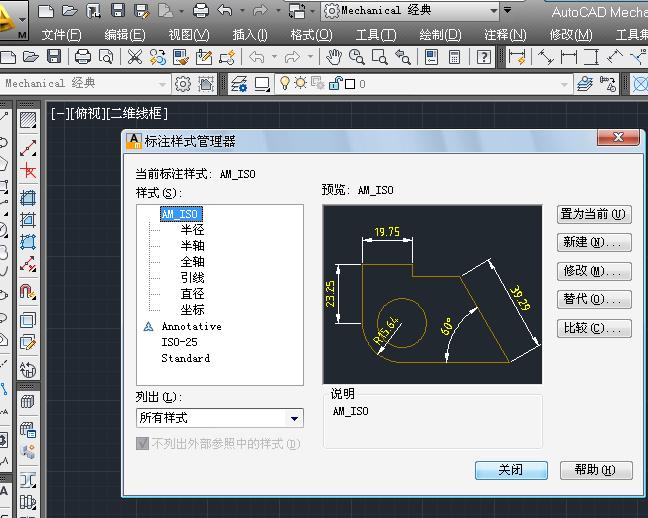The height and width of the screenshot is (518, 648).
Task: Click the Cut scissors icon
Action: point(135,57)
